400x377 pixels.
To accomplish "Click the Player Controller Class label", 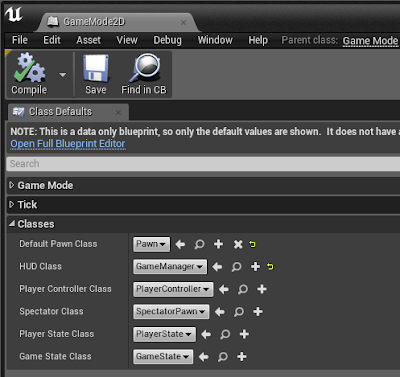I will (65, 289).
